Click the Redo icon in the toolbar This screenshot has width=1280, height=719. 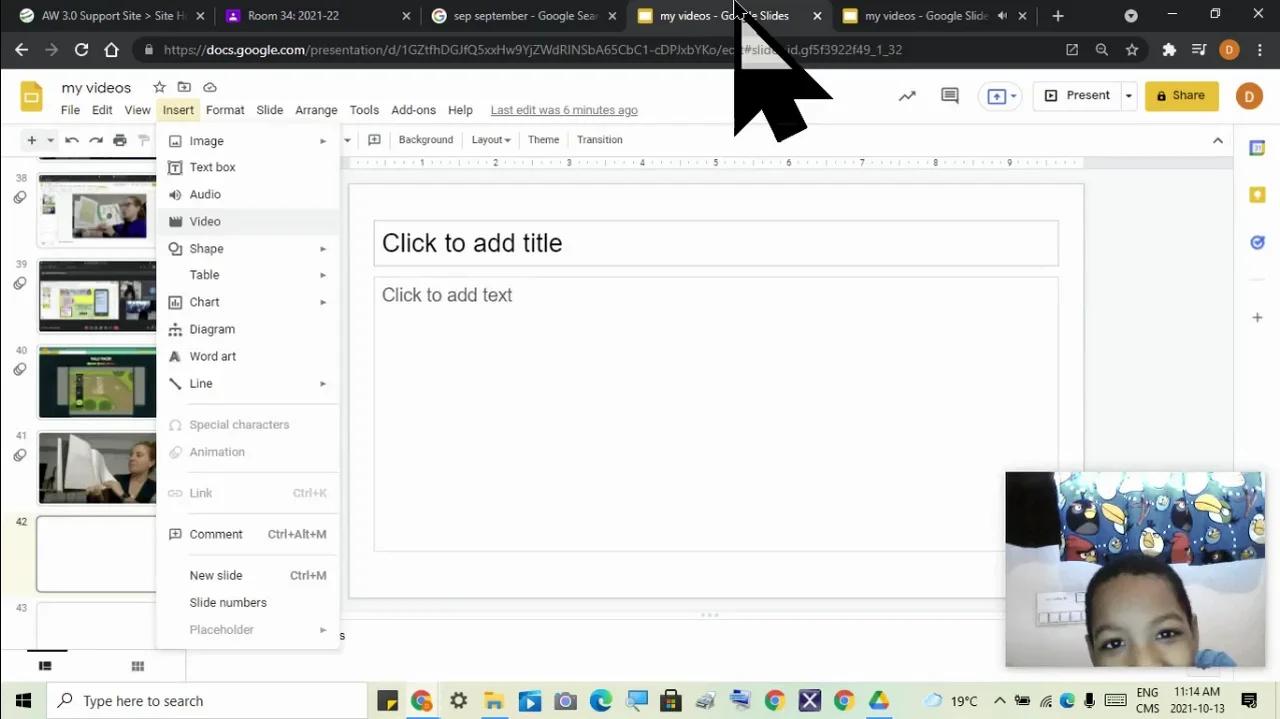point(95,140)
